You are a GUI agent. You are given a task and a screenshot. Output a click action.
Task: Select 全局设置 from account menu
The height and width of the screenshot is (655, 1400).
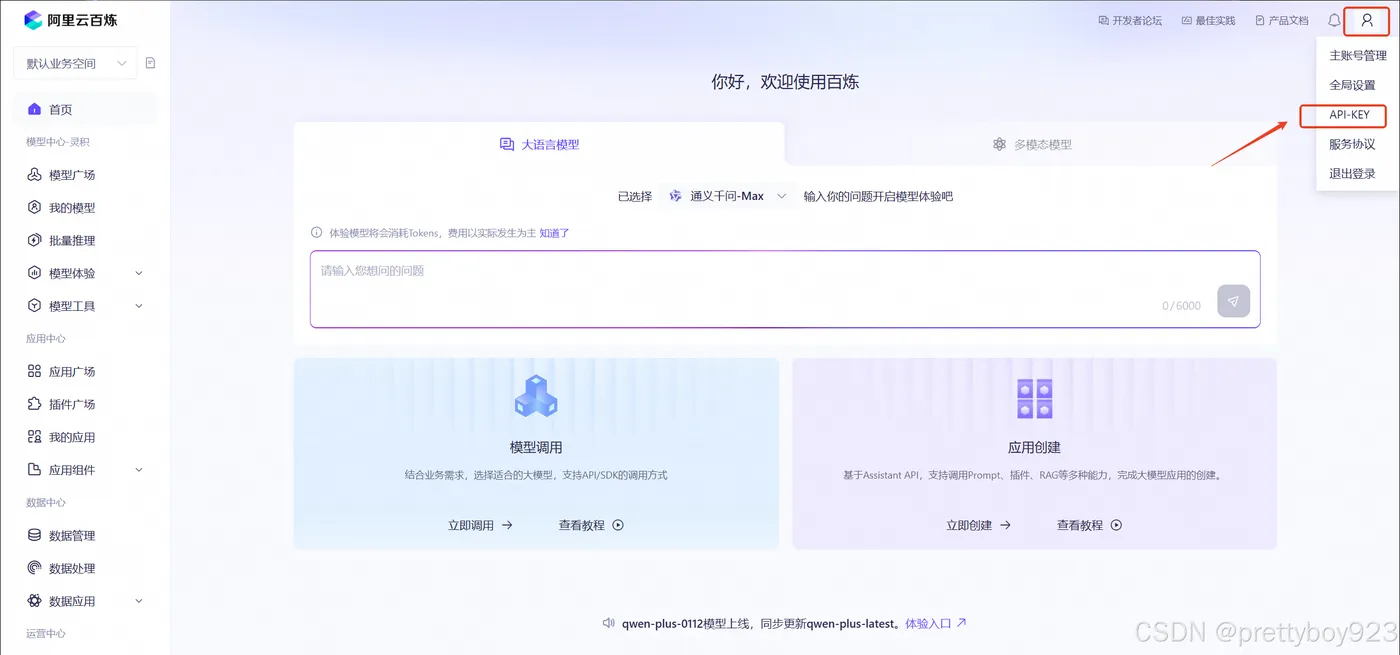pyautogui.click(x=1352, y=85)
